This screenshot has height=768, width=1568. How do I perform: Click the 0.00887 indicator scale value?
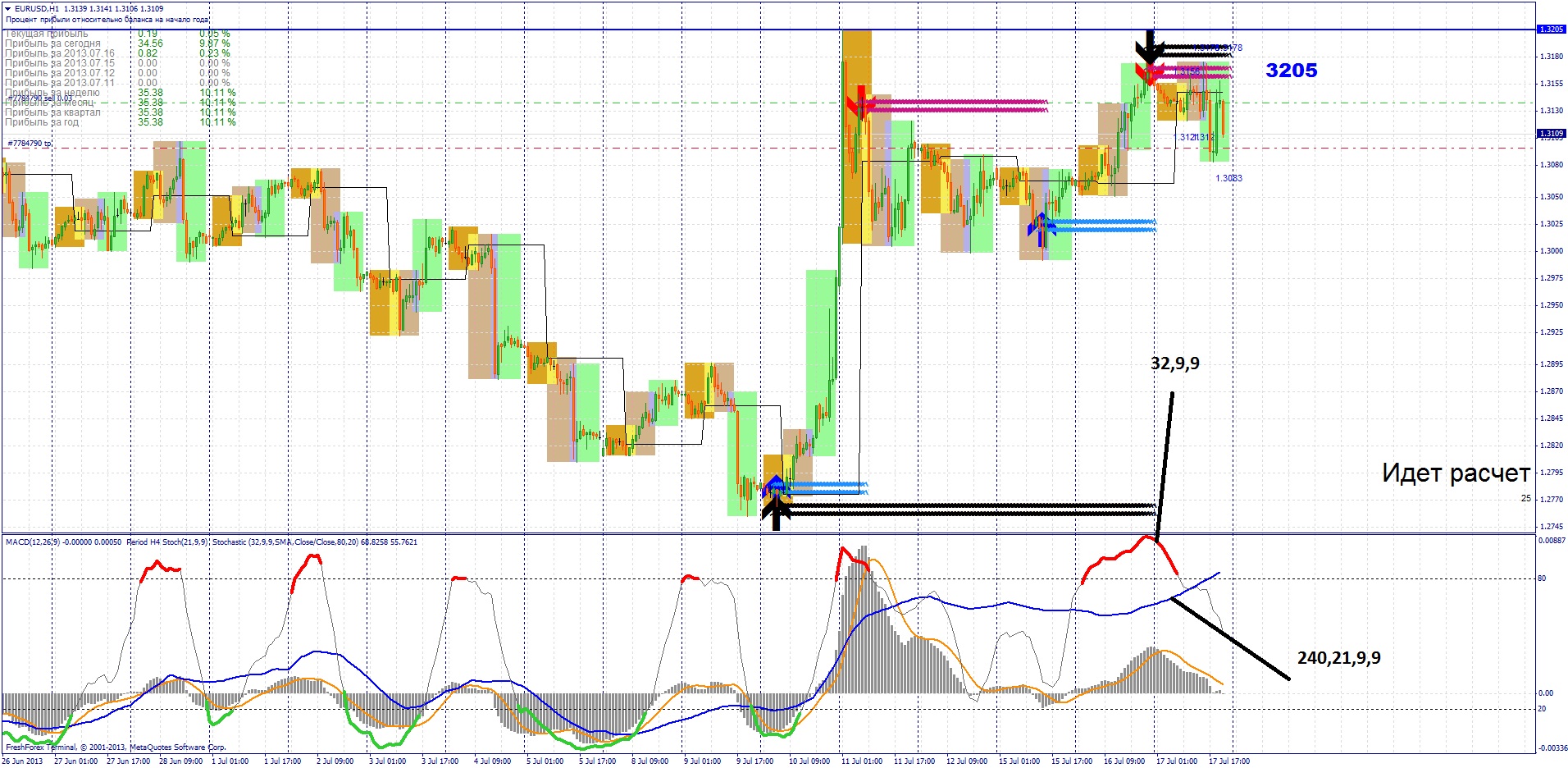coord(1552,541)
